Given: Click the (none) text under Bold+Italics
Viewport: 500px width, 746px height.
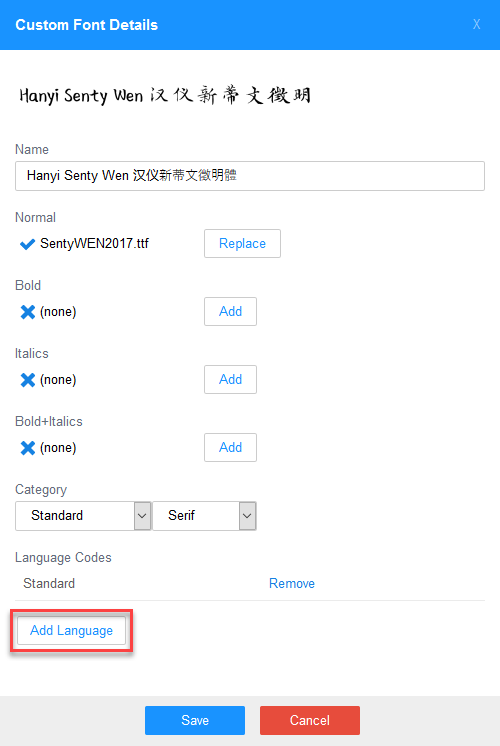Looking at the screenshot, I should 58,448.
